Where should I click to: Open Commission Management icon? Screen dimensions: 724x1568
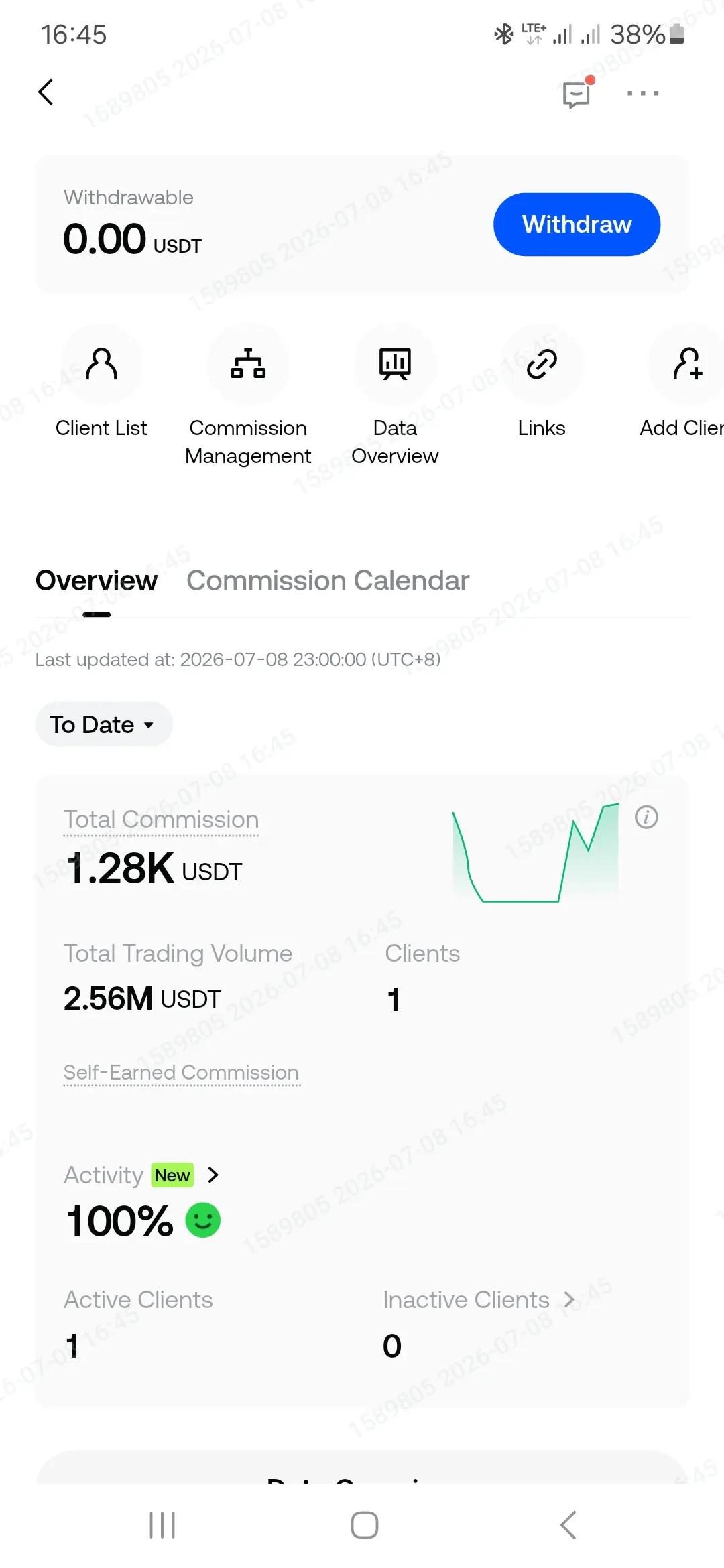248,364
